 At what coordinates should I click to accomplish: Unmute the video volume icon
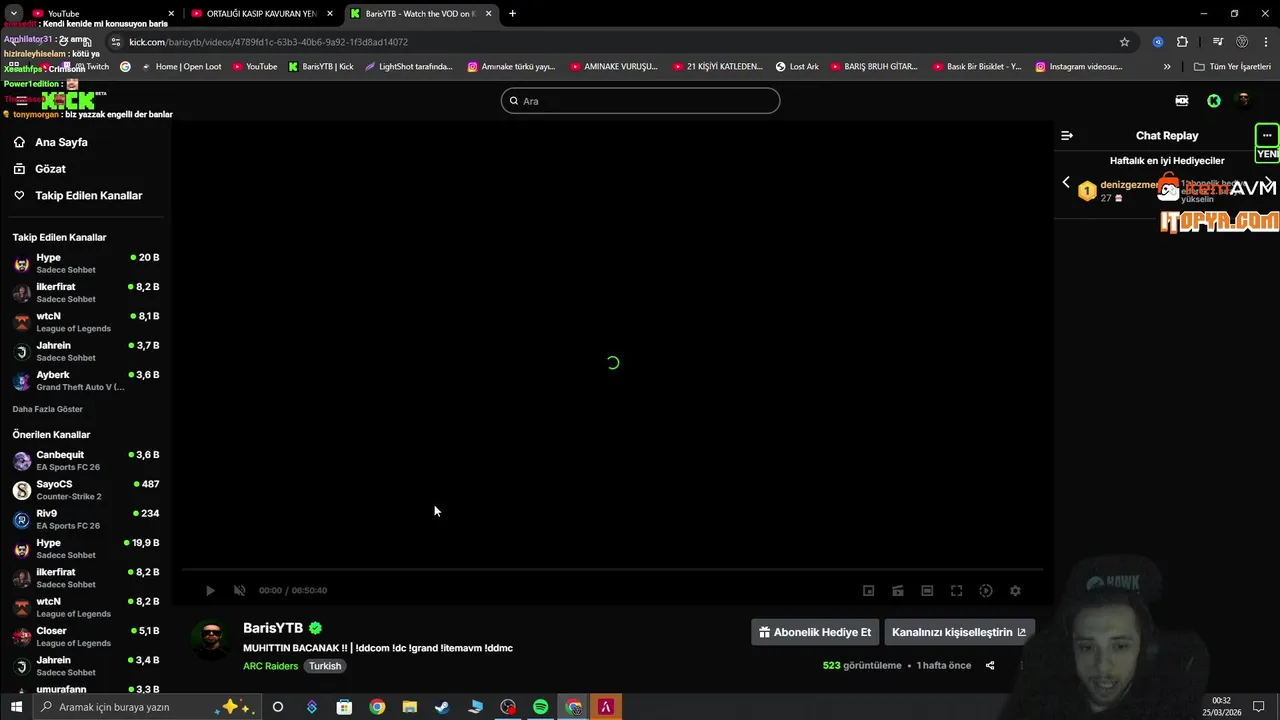[239, 591]
